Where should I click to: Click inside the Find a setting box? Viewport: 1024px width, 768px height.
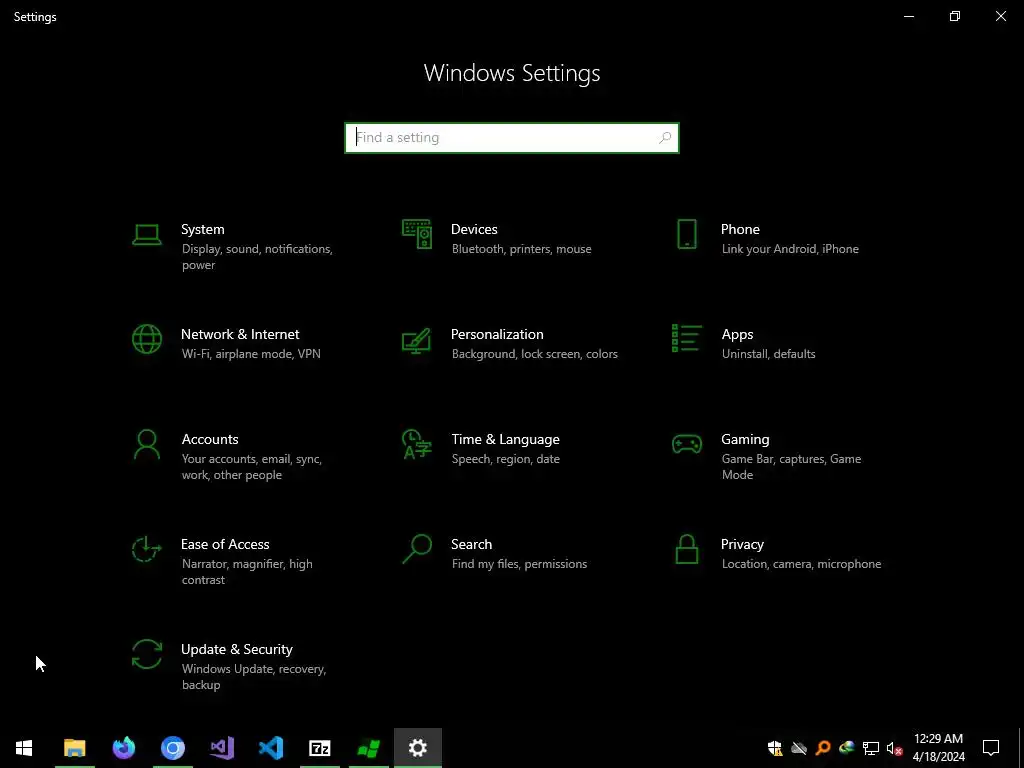[511, 138]
